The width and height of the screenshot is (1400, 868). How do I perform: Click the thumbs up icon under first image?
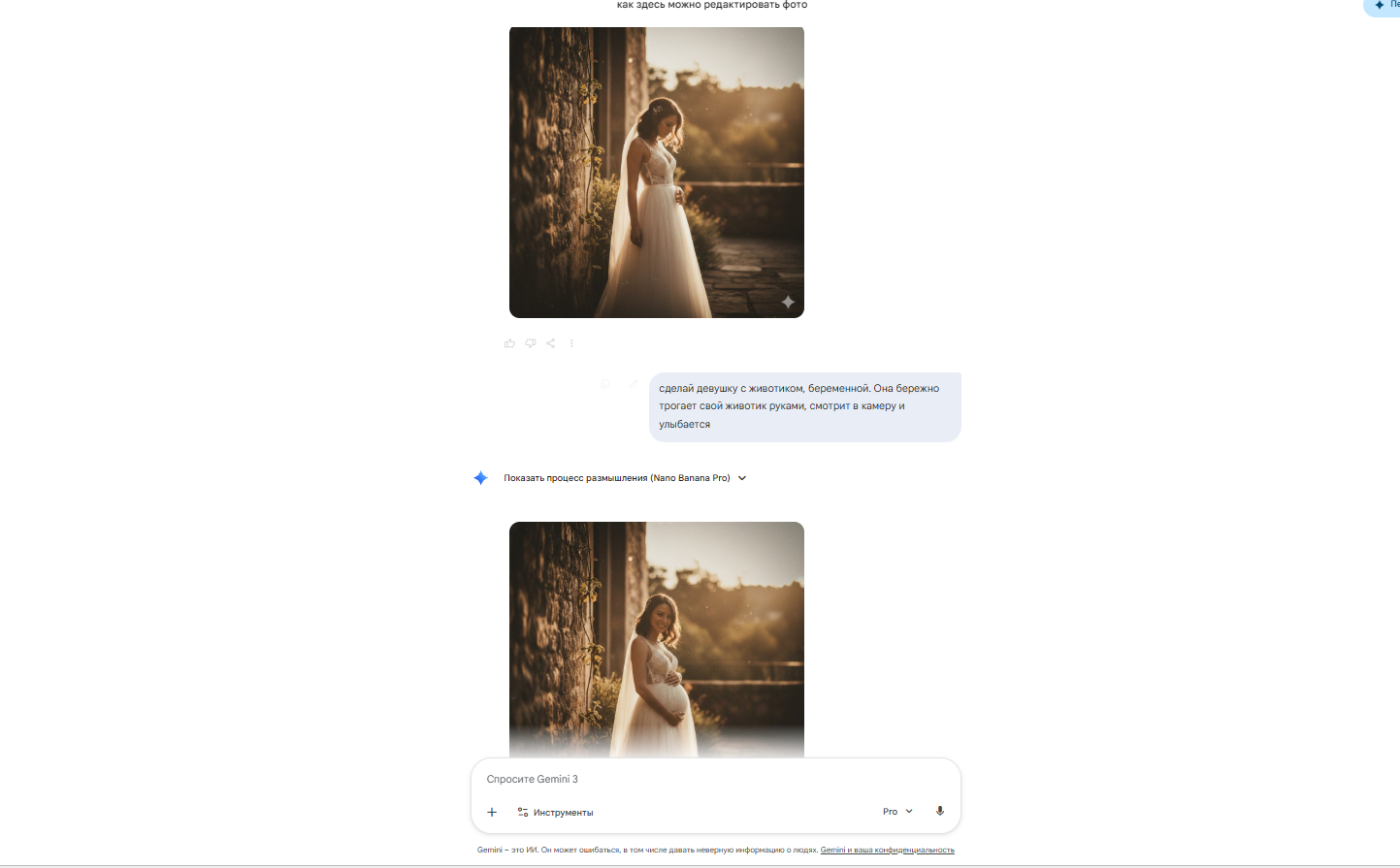pos(509,343)
